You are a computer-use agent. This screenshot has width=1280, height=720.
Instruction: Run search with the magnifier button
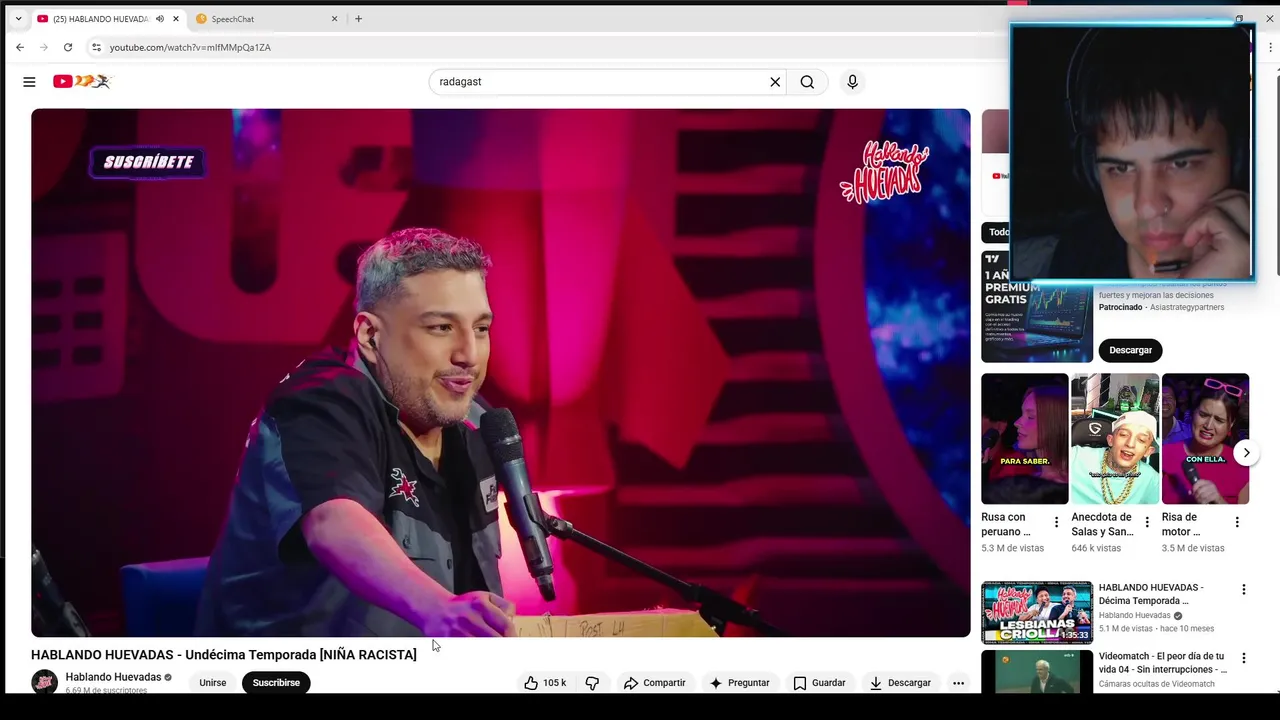coord(807,82)
